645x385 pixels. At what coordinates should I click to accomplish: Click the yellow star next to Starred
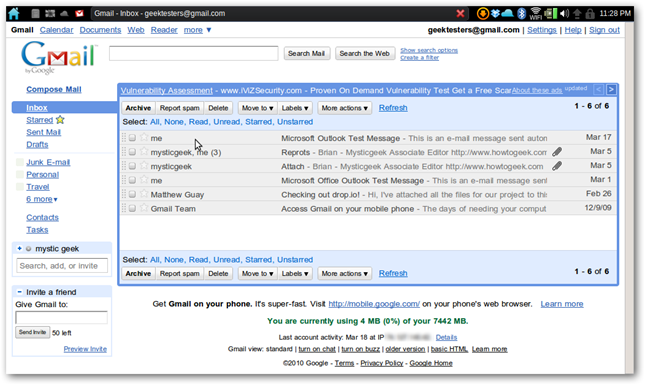point(60,120)
